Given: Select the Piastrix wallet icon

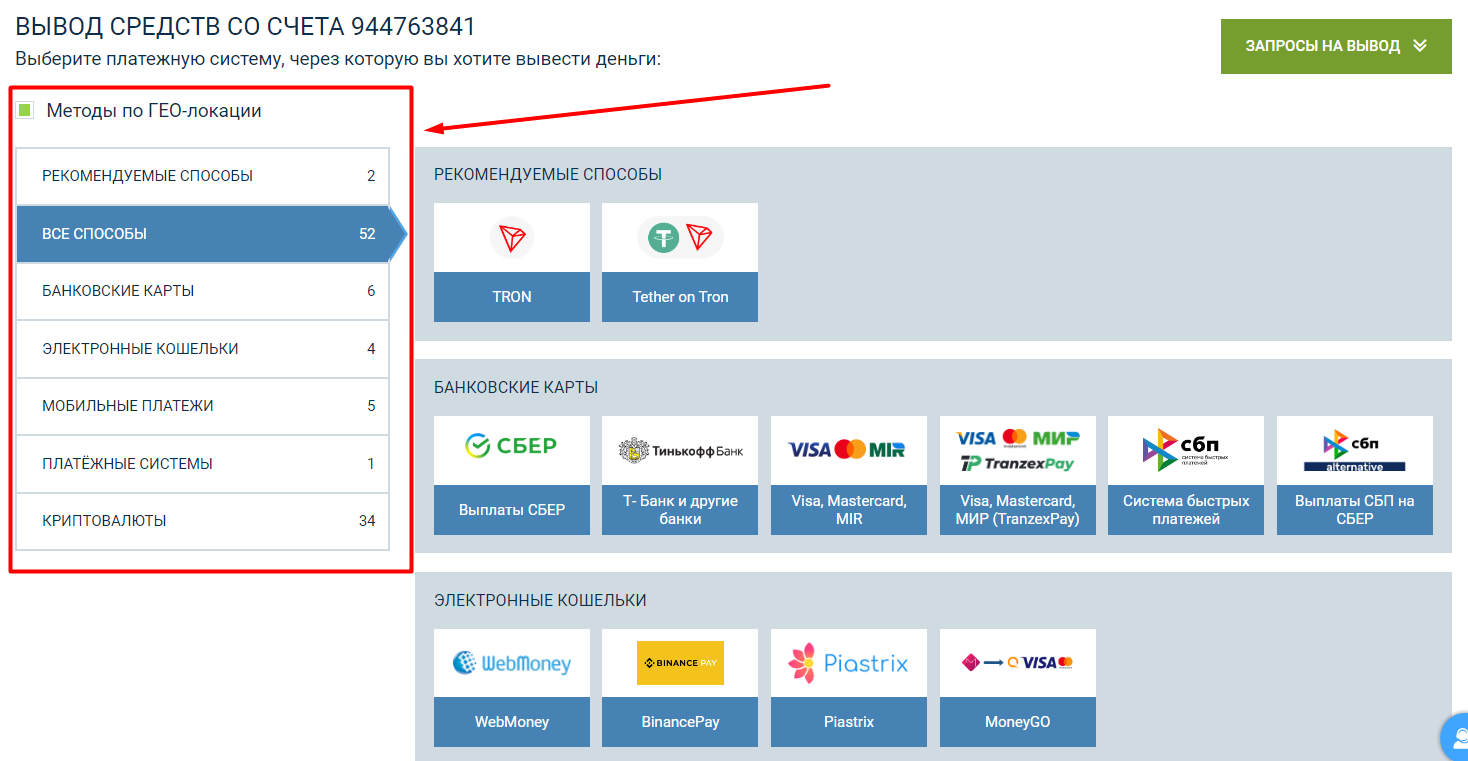Looking at the screenshot, I should click(848, 663).
